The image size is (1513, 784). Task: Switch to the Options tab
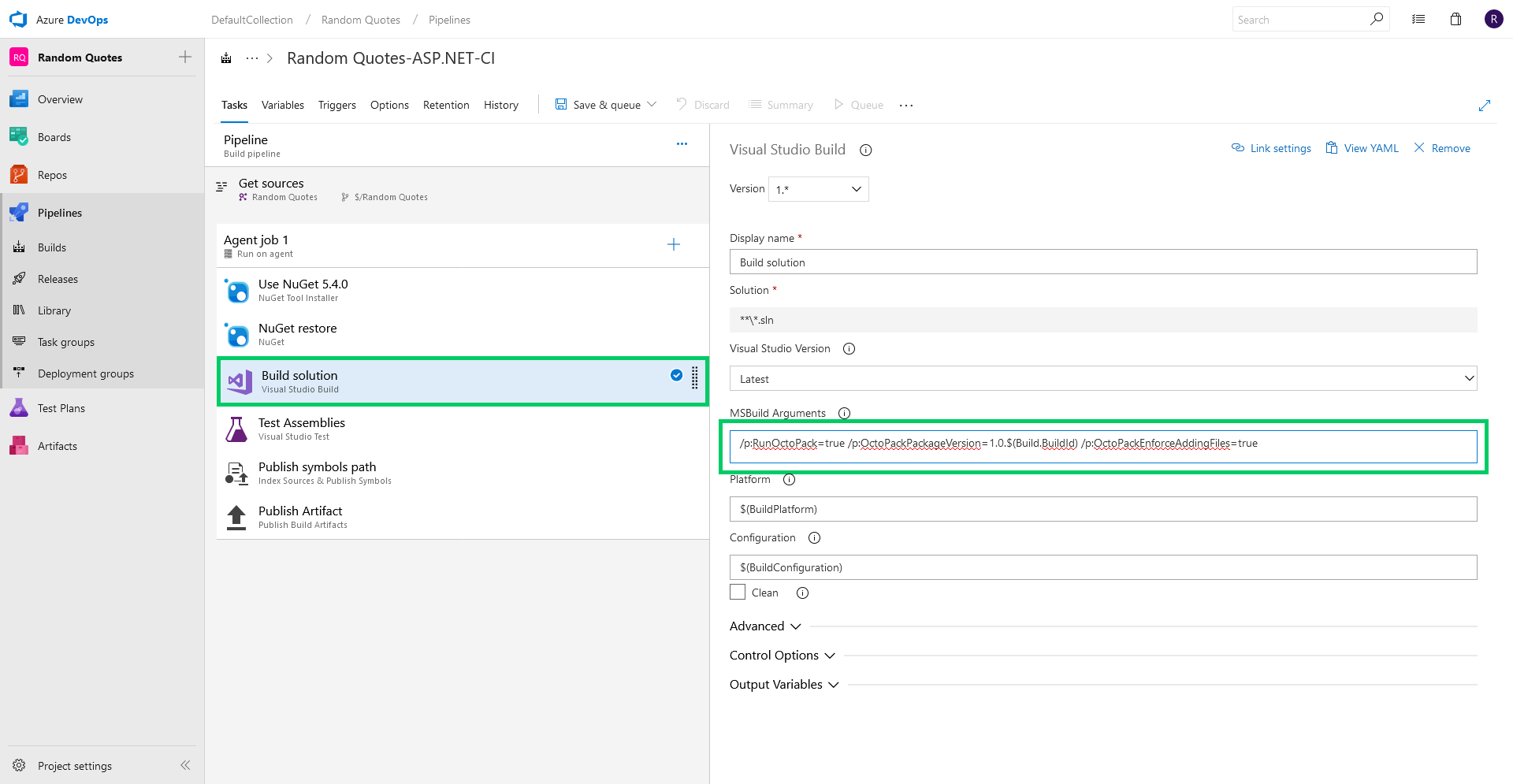click(389, 105)
